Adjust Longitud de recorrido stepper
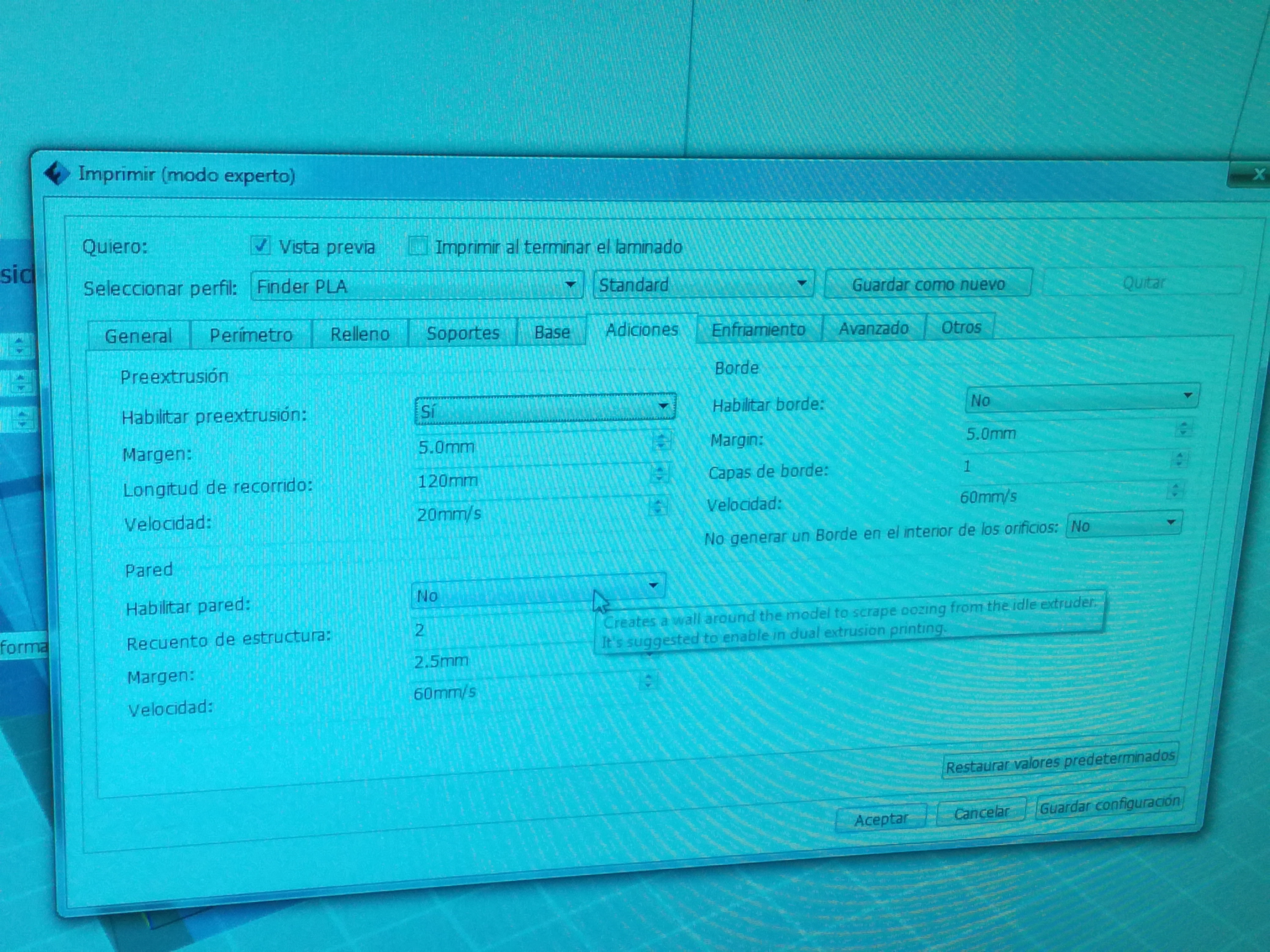This screenshot has width=1270, height=952. click(x=659, y=474)
